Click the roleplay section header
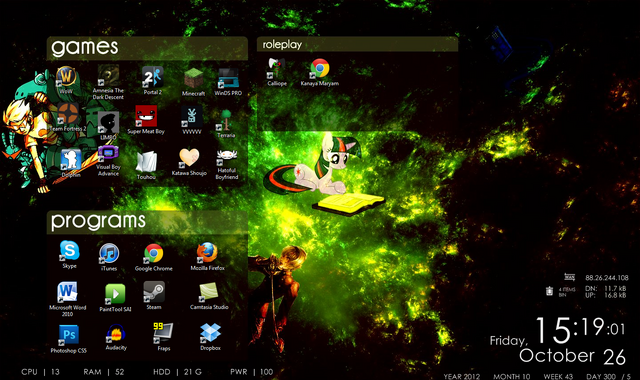 357,44
